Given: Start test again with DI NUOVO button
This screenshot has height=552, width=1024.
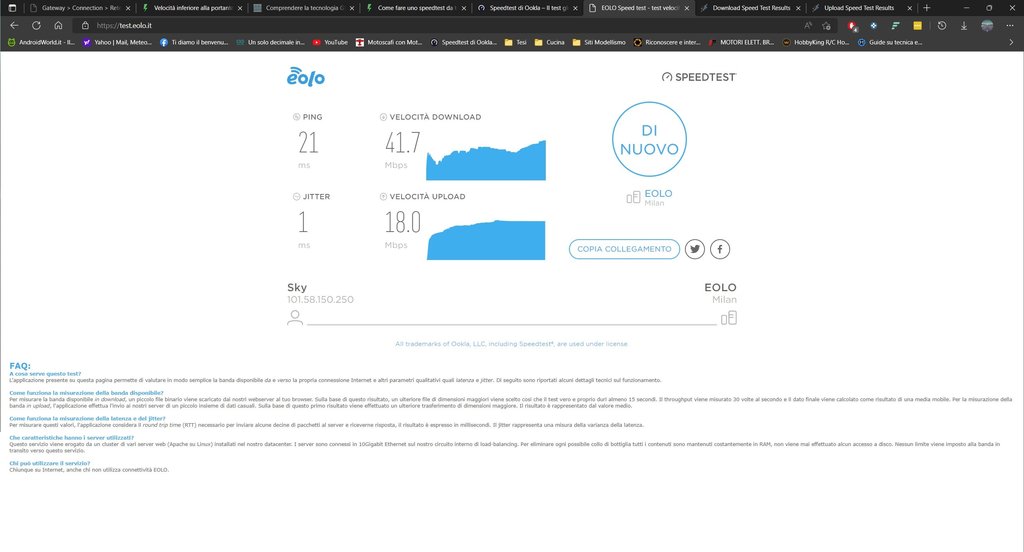Looking at the screenshot, I should pyautogui.click(x=649, y=139).
